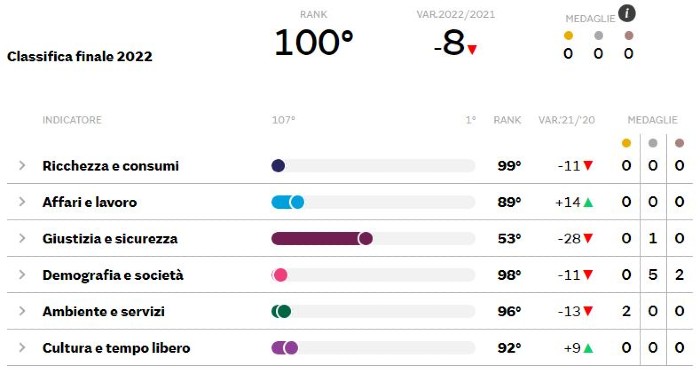This screenshot has height=374, width=700.
Task: Click the gold medal dot in header
Action: [x=568, y=36]
